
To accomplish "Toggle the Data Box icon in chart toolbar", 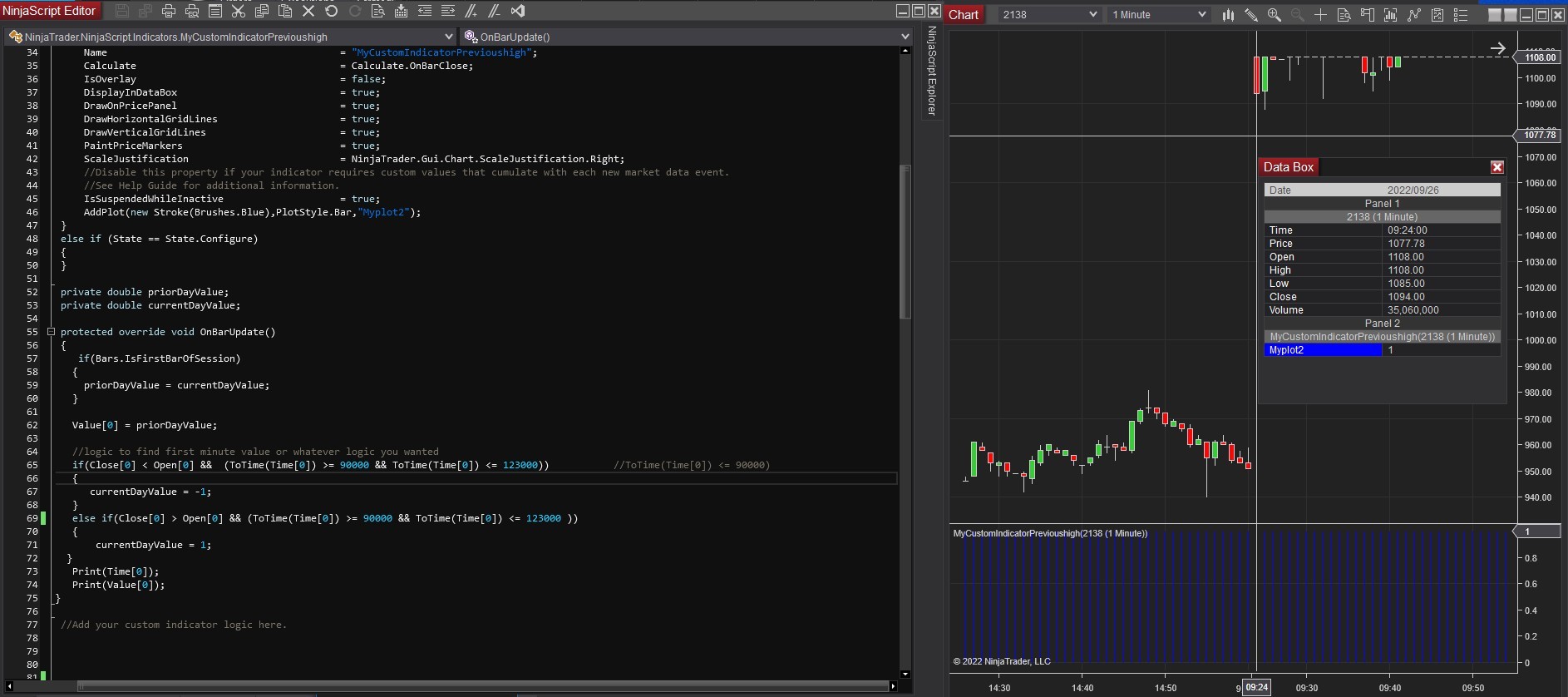I will (1344, 15).
